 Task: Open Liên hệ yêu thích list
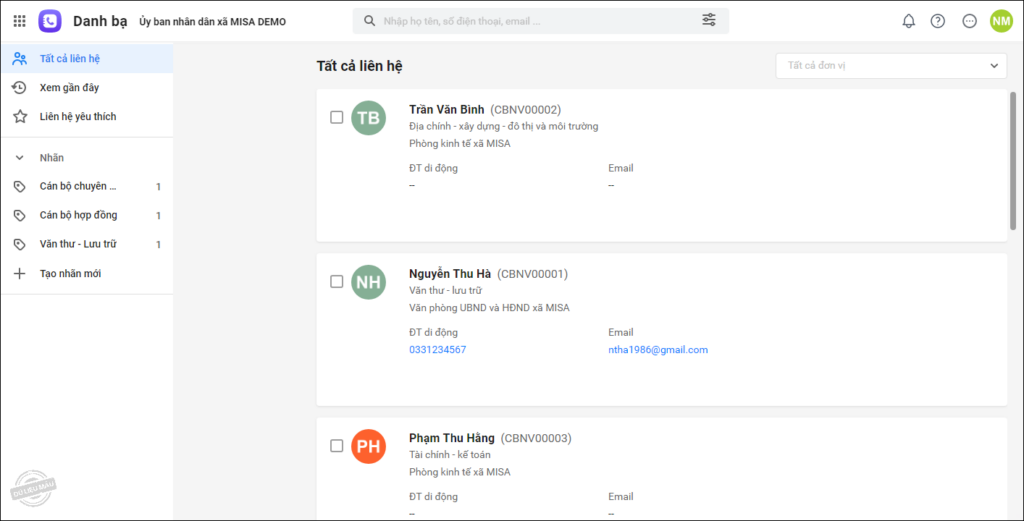point(77,117)
